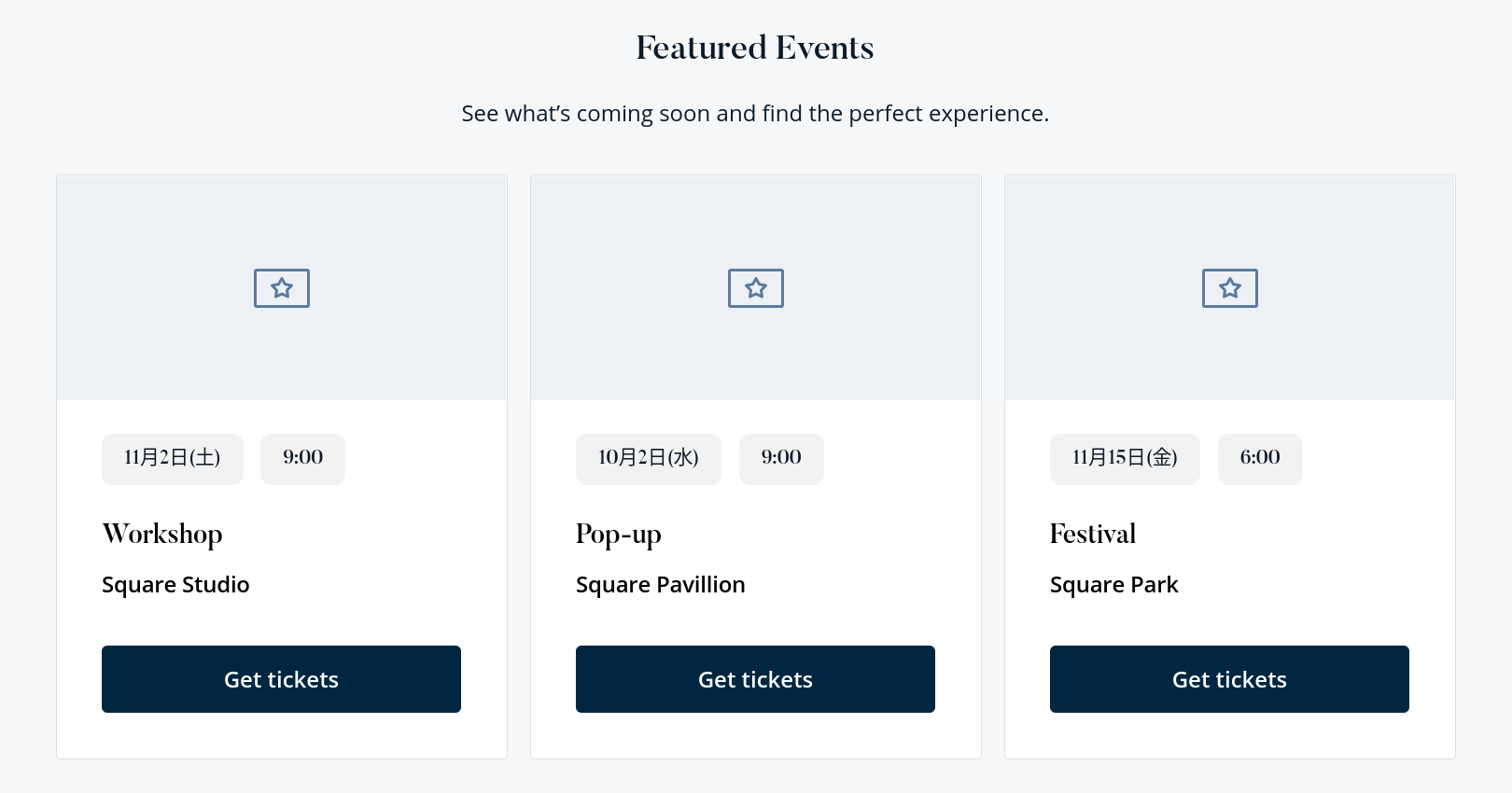Open the Festival event title
The width and height of the screenshot is (1512, 793).
click(x=1093, y=534)
